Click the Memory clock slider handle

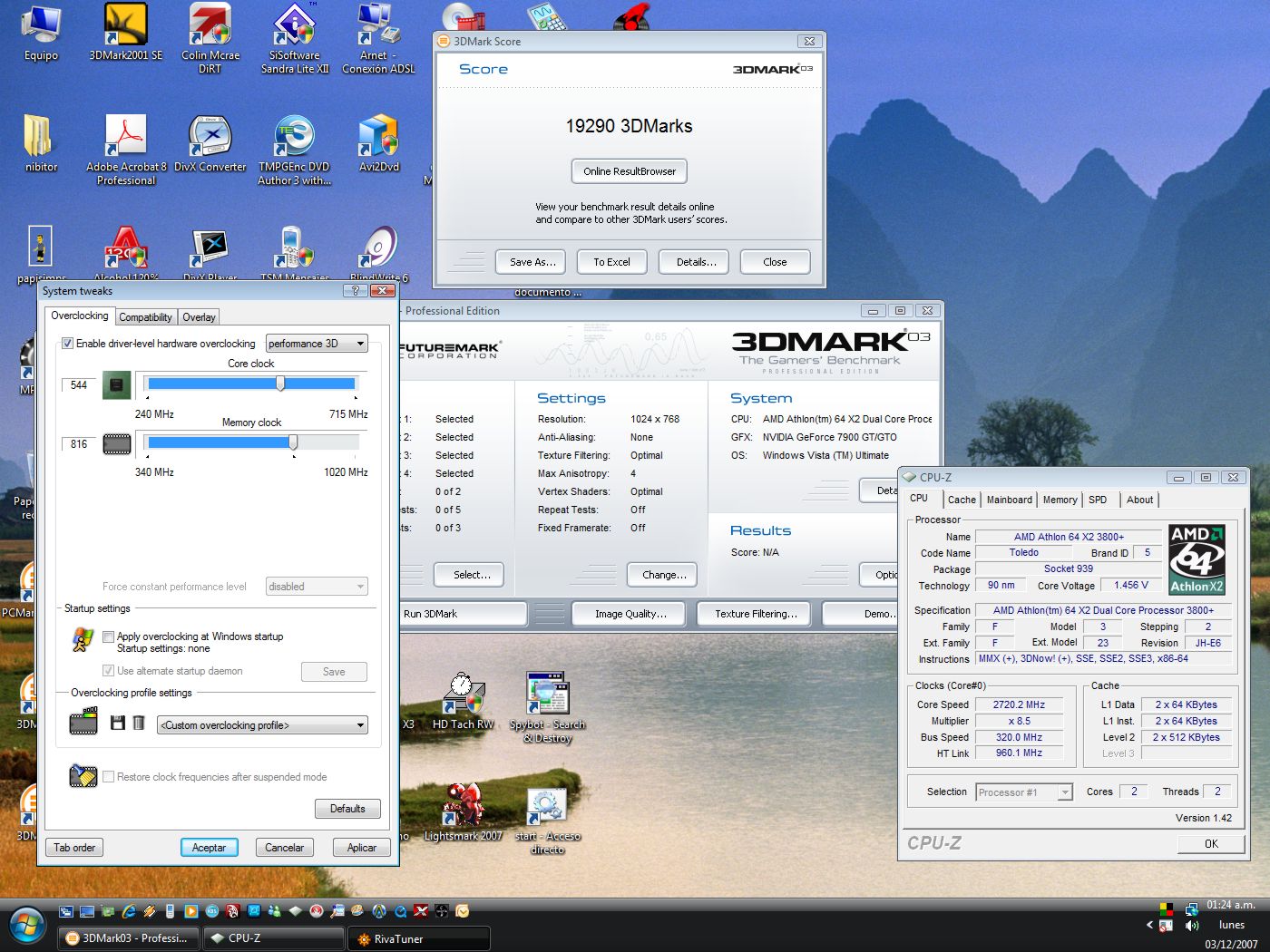(293, 442)
